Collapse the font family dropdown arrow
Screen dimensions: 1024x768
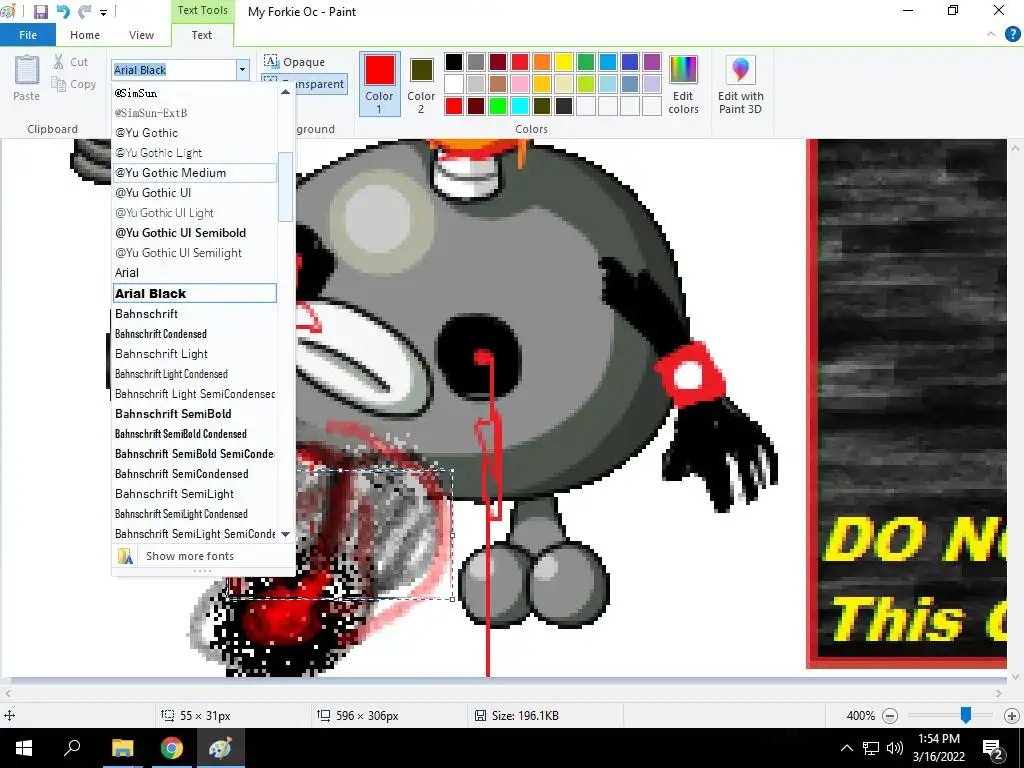[x=242, y=69]
